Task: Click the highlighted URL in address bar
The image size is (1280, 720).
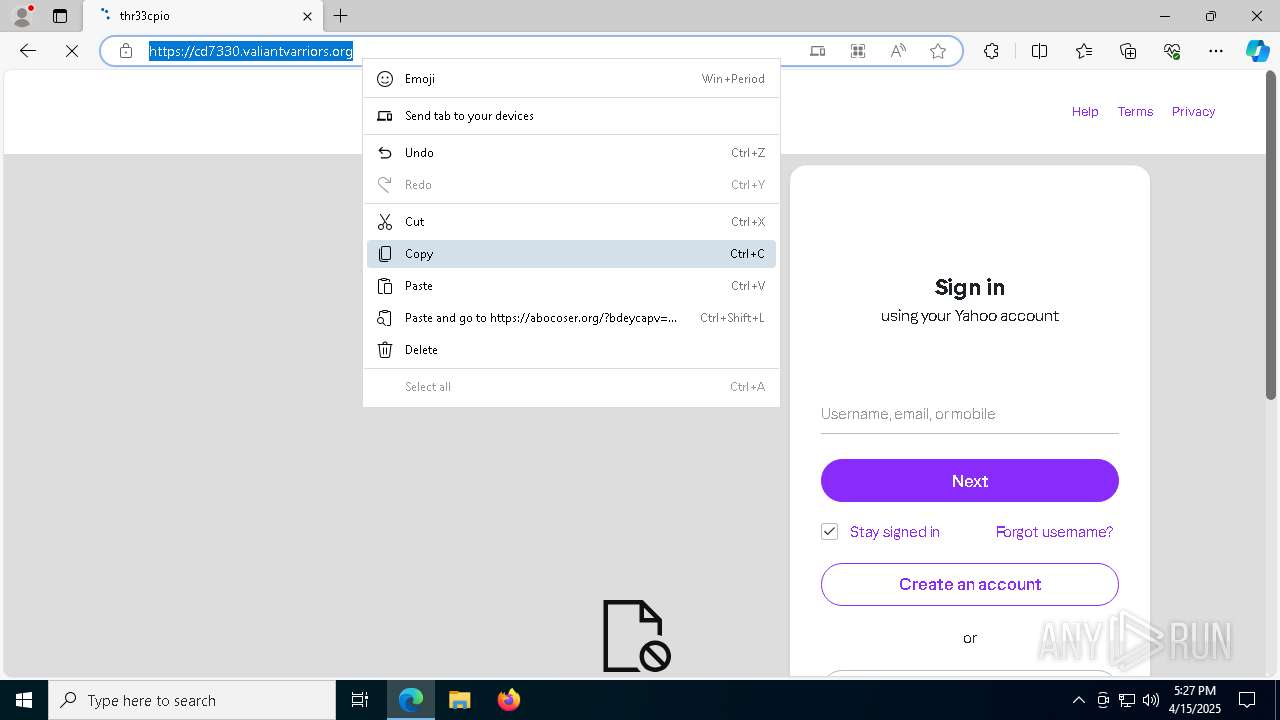Action: tap(251, 51)
